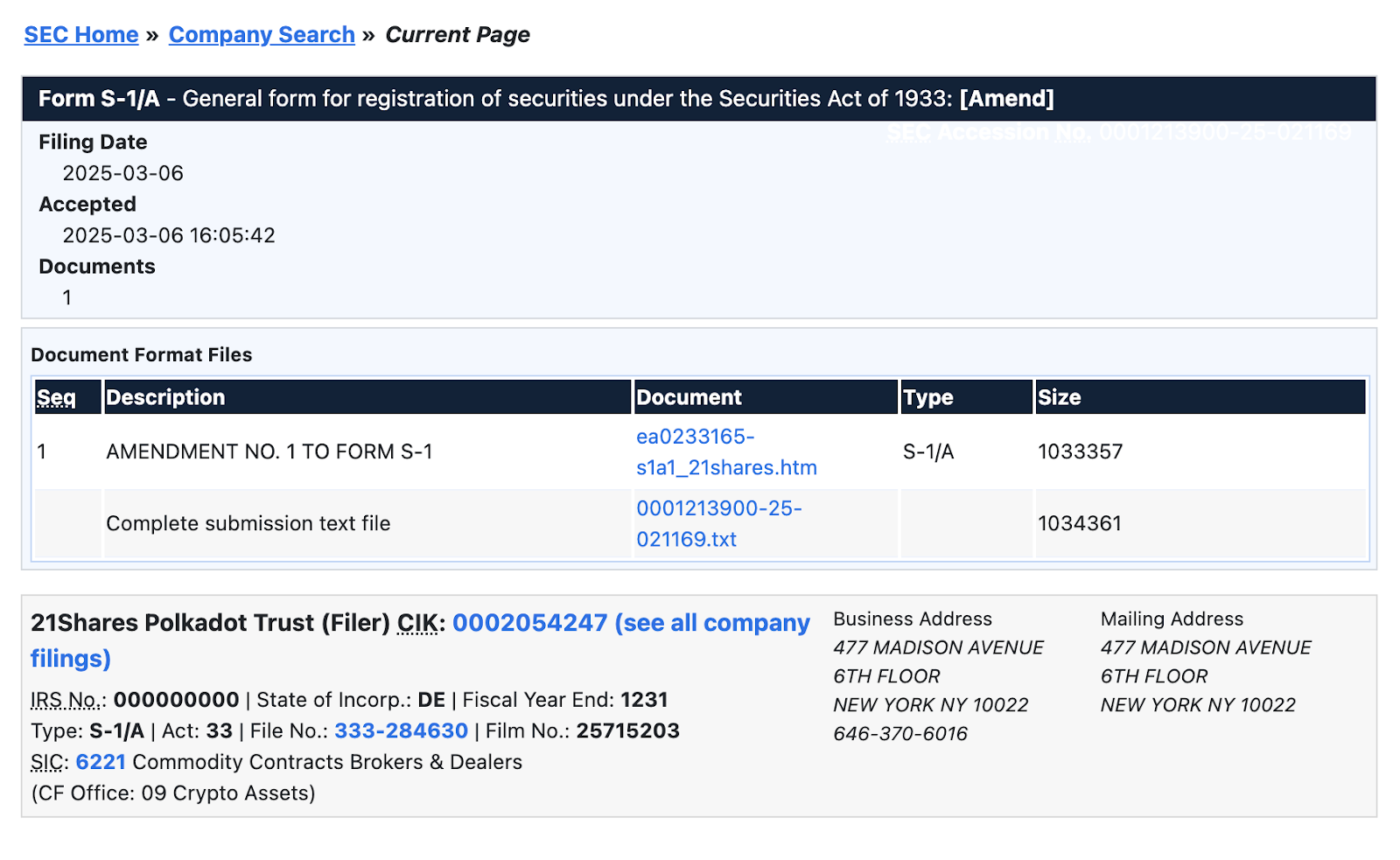
Task: Click the Current Page breadcrumb item
Action: point(457,34)
